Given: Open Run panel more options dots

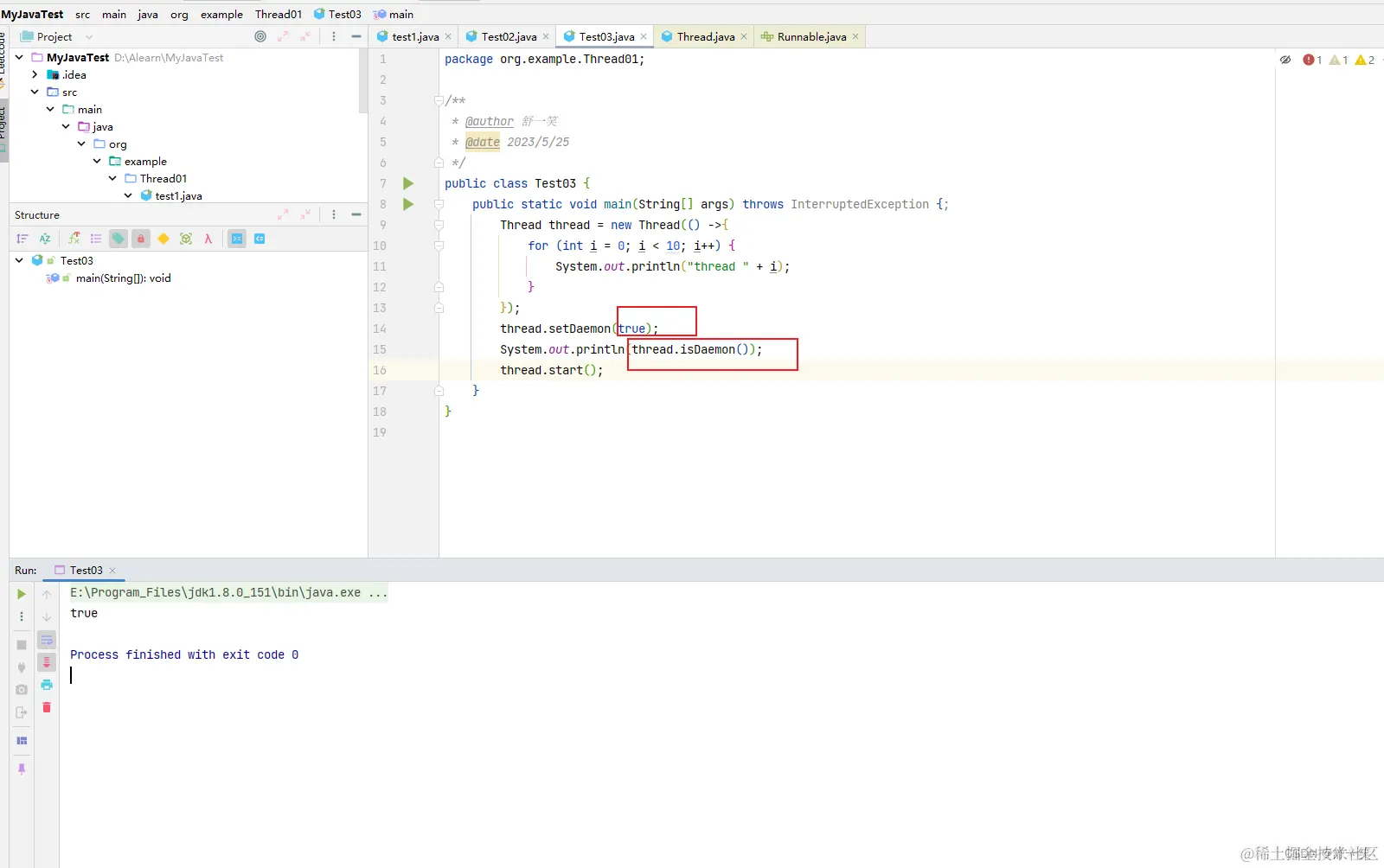Looking at the screenshot, I should coord(22,616).
